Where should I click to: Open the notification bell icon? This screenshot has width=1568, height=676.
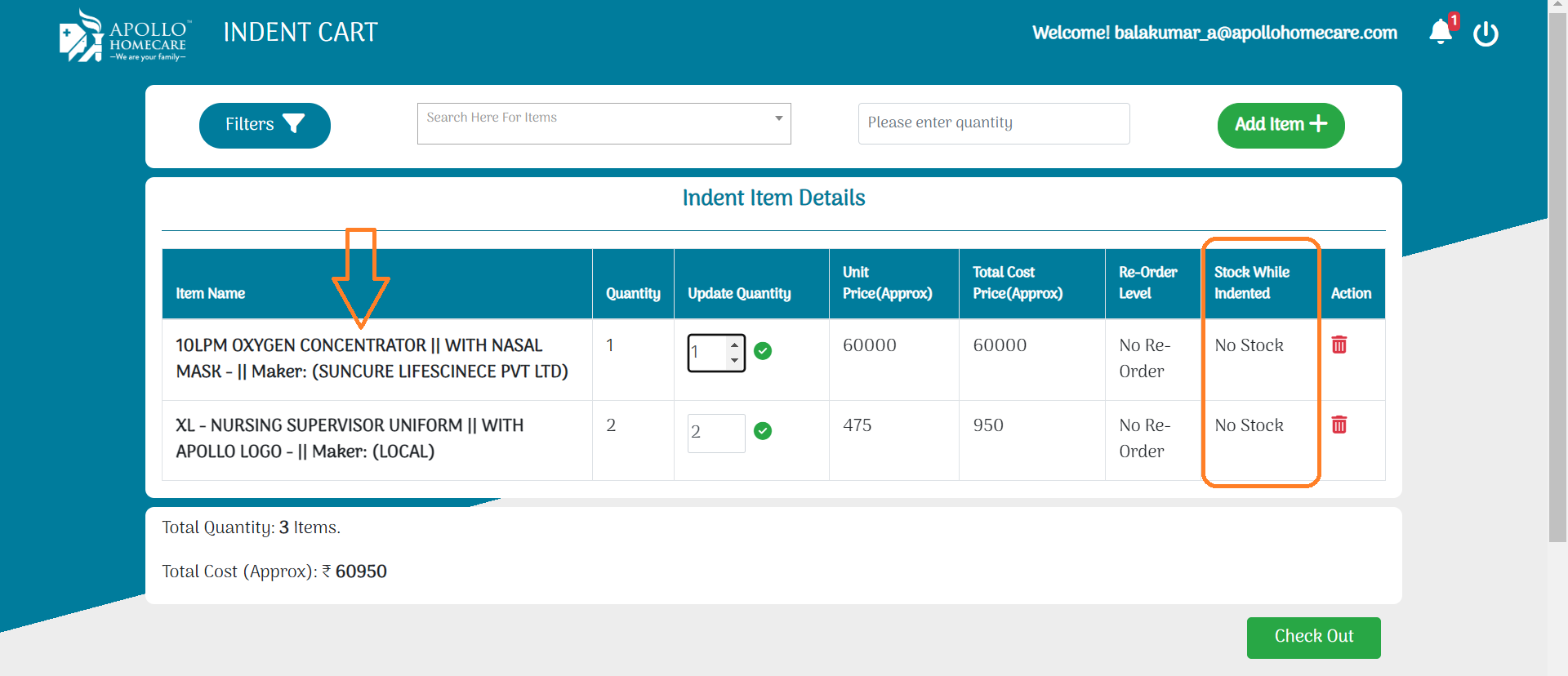(1441, 33)
